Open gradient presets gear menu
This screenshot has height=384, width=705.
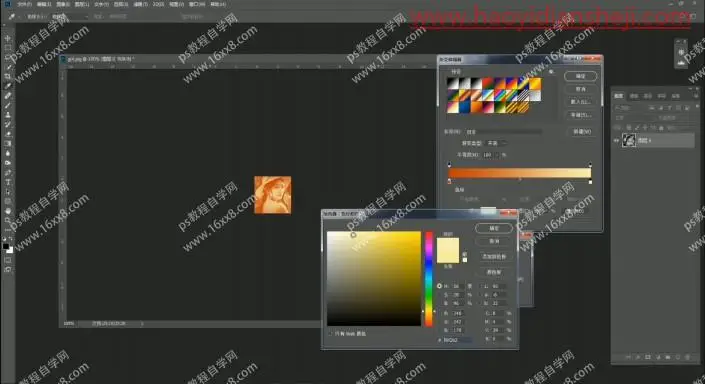pos(551,71)
